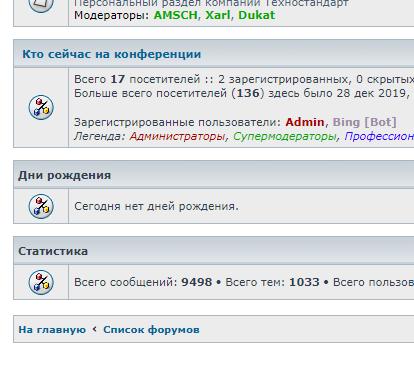Image resolution: width=414 pixels, height=379 pixels.
Task: Select the 'Модераторы:' label
Action: (x=112, y=15)
